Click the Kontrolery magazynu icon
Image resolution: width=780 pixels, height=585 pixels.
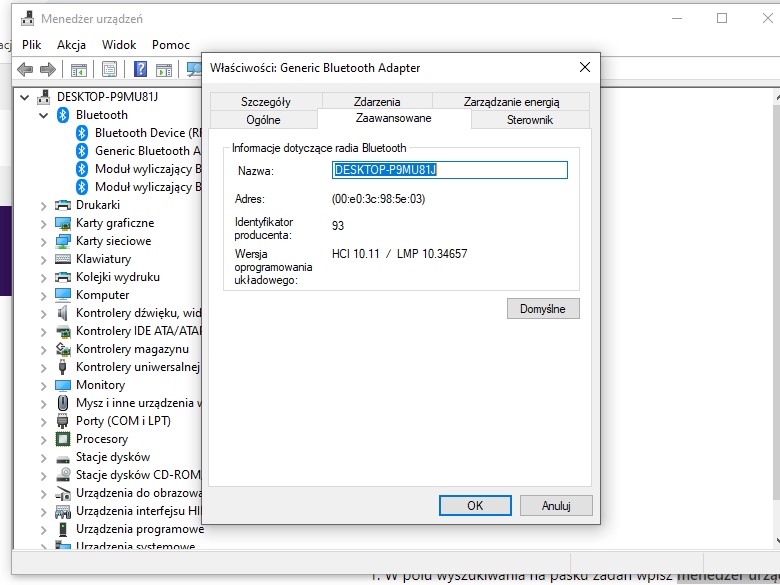click(x=63, y=349)
